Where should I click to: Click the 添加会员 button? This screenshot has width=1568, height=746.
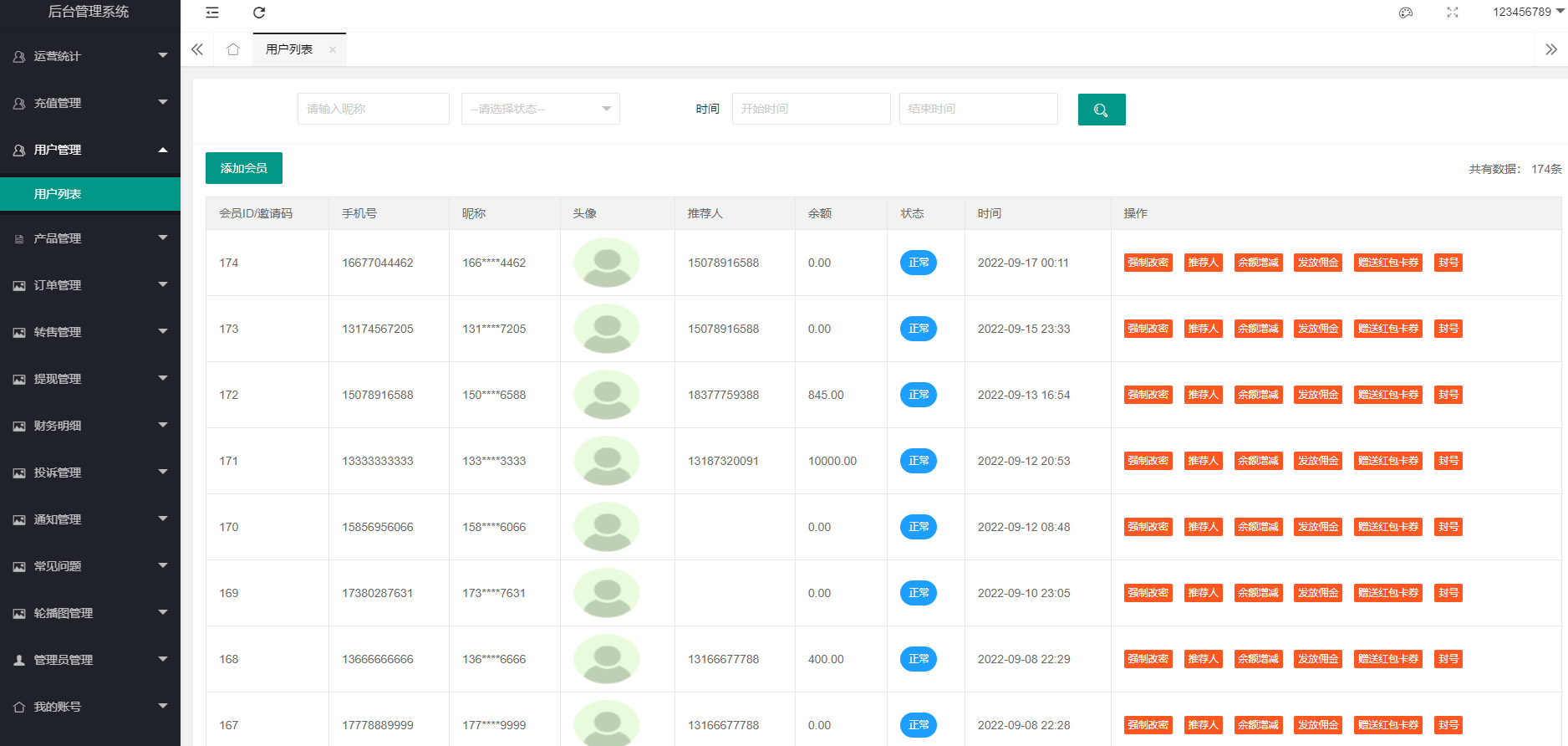pyautogui.click(x=243, y=168)
